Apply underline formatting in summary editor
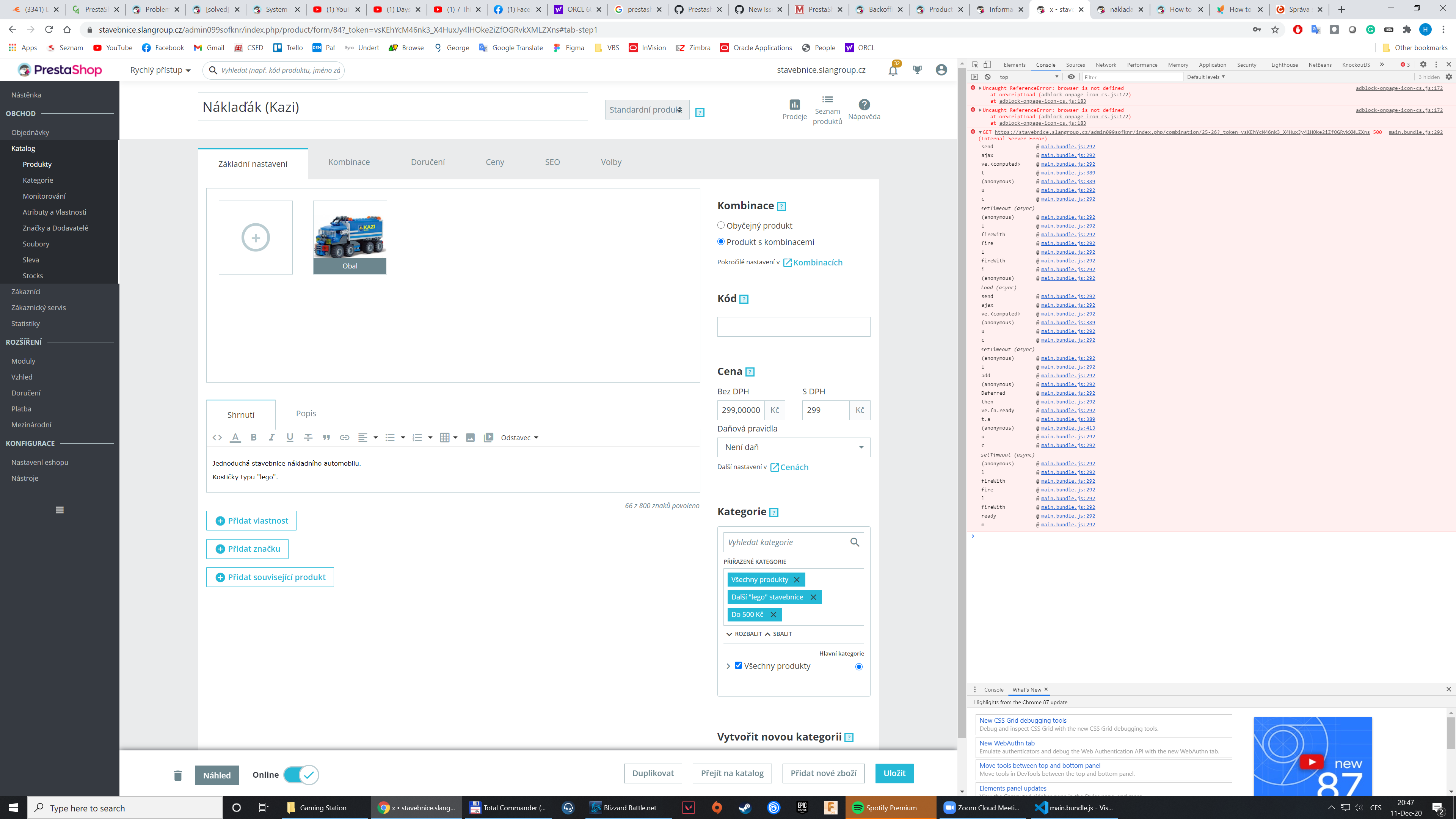 point(290,438)
